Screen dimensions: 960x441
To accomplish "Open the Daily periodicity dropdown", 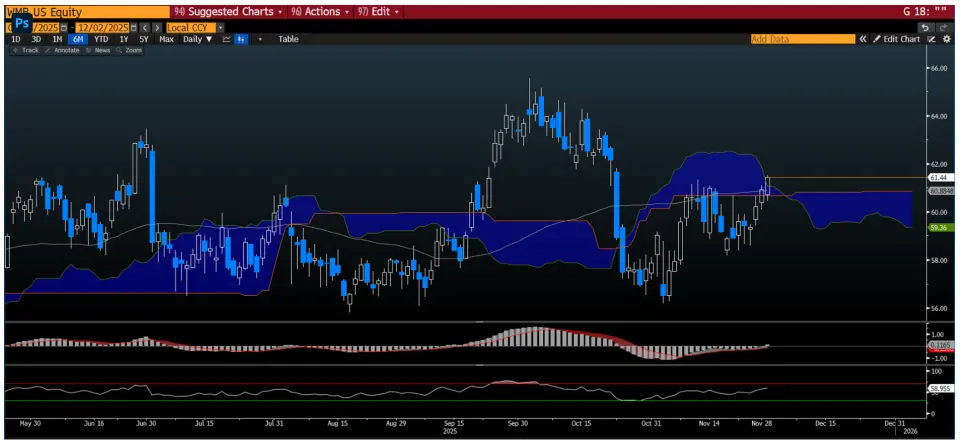I will [197, 39].
